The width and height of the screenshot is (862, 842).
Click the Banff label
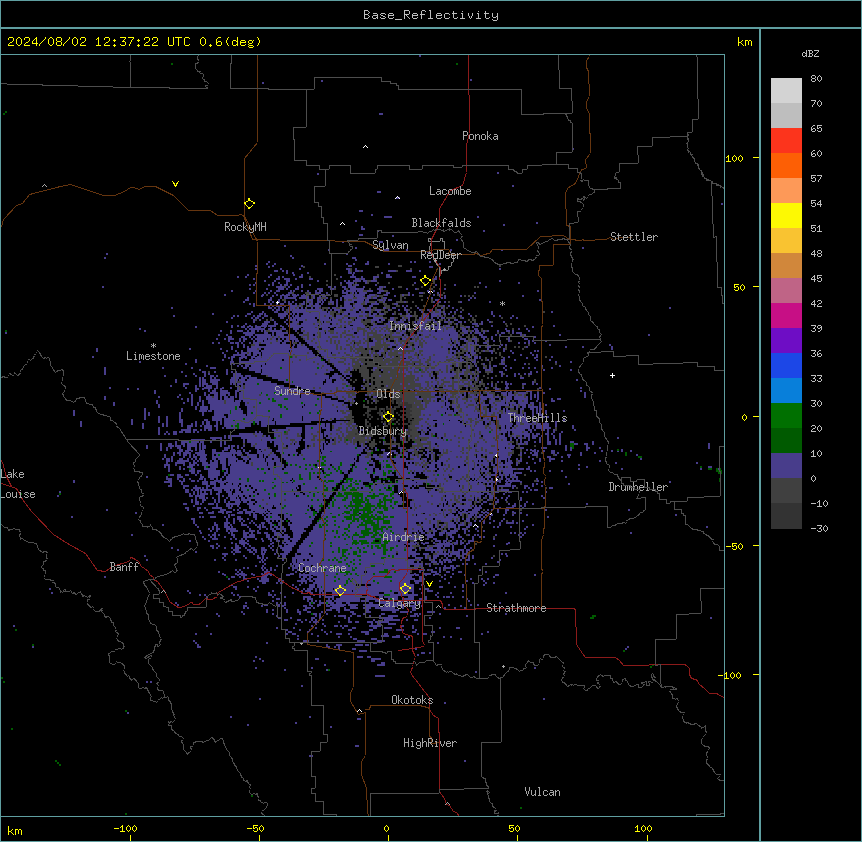(x=124, y=567)
